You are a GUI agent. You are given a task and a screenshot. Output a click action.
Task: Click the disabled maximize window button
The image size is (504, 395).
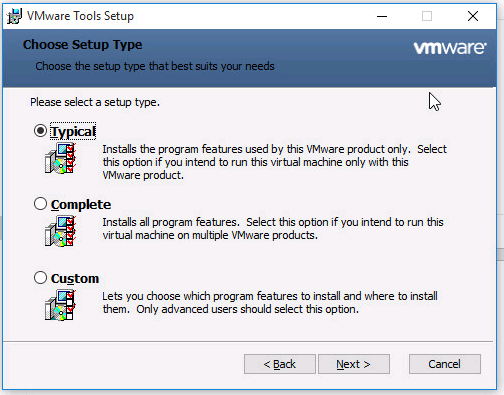tap(427, 16)
